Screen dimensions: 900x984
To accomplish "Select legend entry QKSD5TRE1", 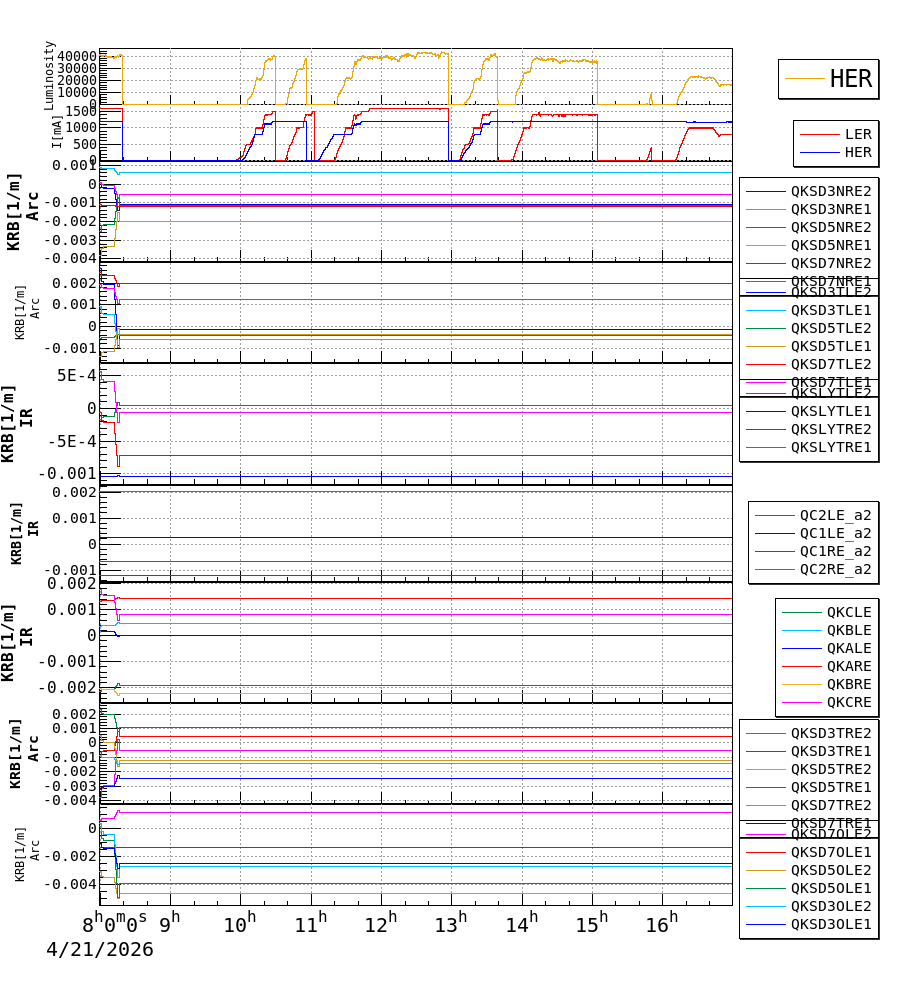I will [x=831, y=788].
